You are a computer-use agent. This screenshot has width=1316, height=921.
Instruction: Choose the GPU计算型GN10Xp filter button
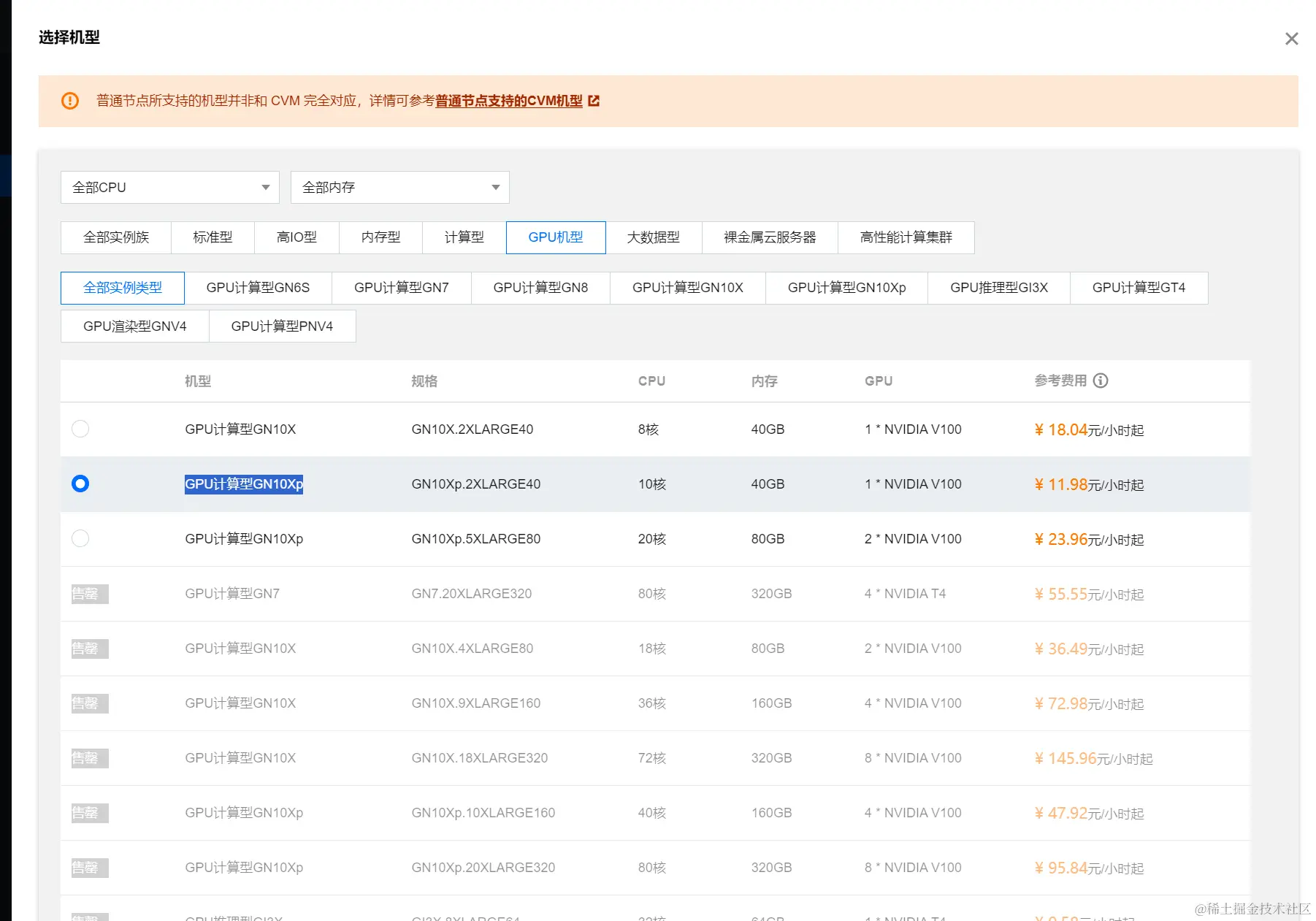coord(847,288)
